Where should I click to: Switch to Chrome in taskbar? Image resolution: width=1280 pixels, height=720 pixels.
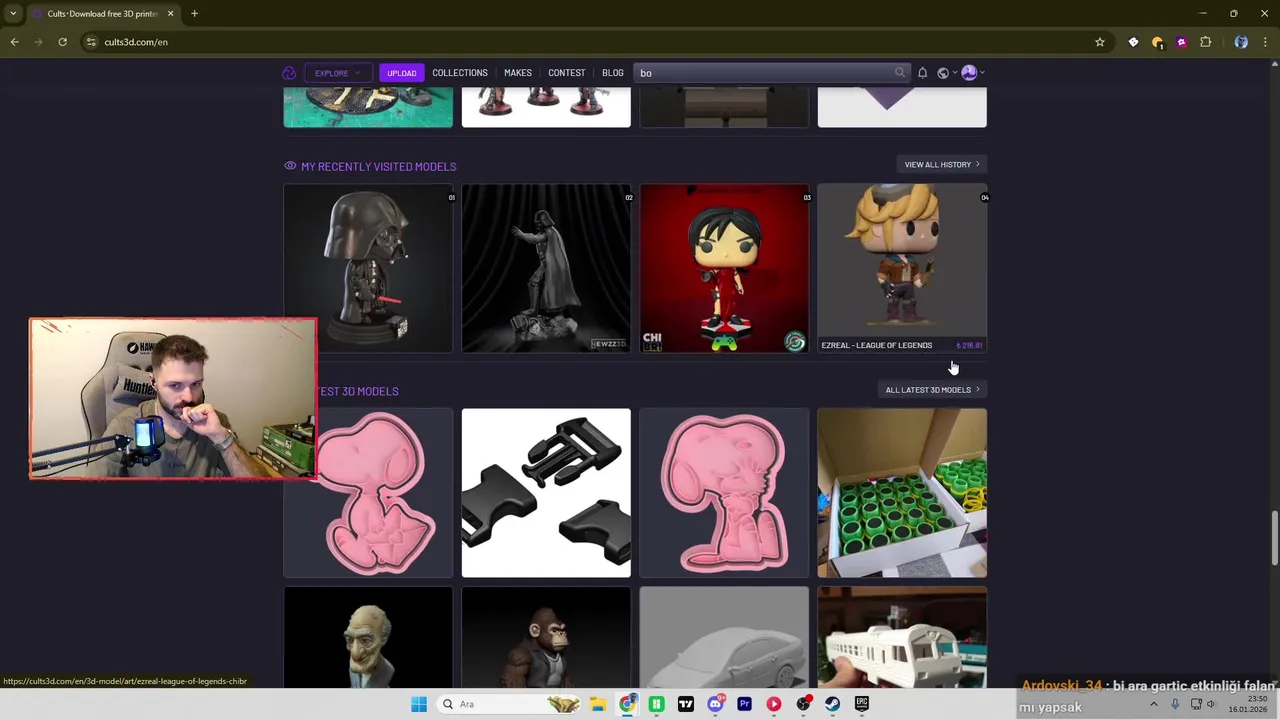tap(626, 704)
